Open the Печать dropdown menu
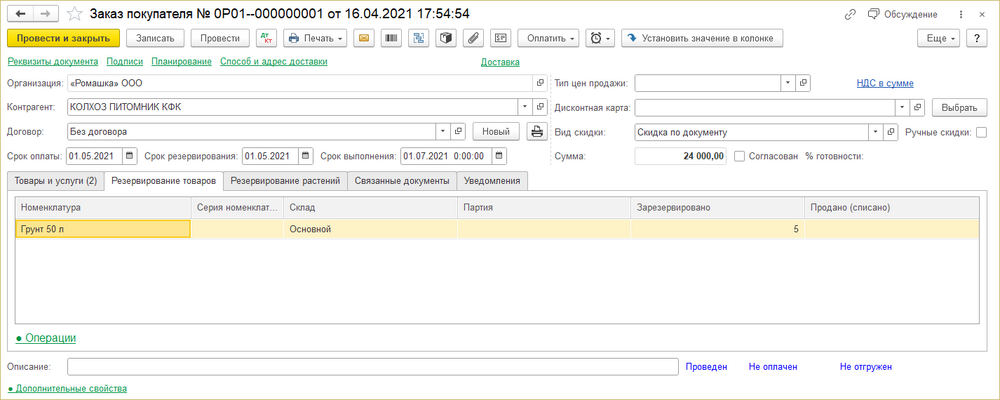 315,38
